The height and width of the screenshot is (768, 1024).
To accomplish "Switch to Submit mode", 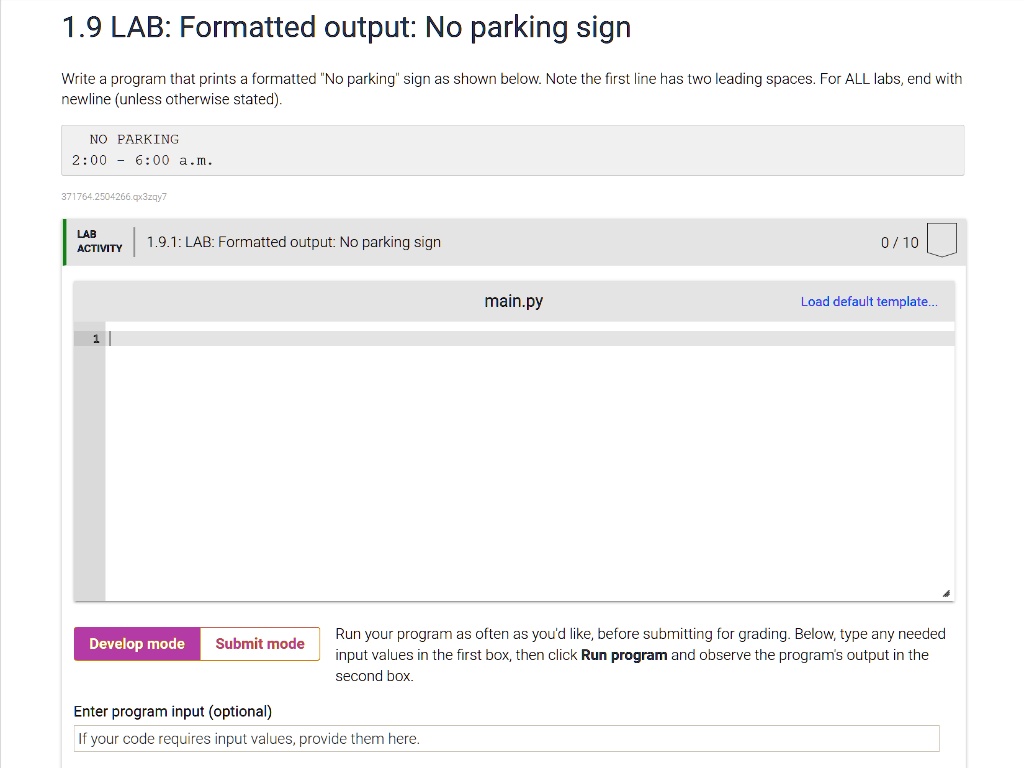I will click(x=260, y=644).
